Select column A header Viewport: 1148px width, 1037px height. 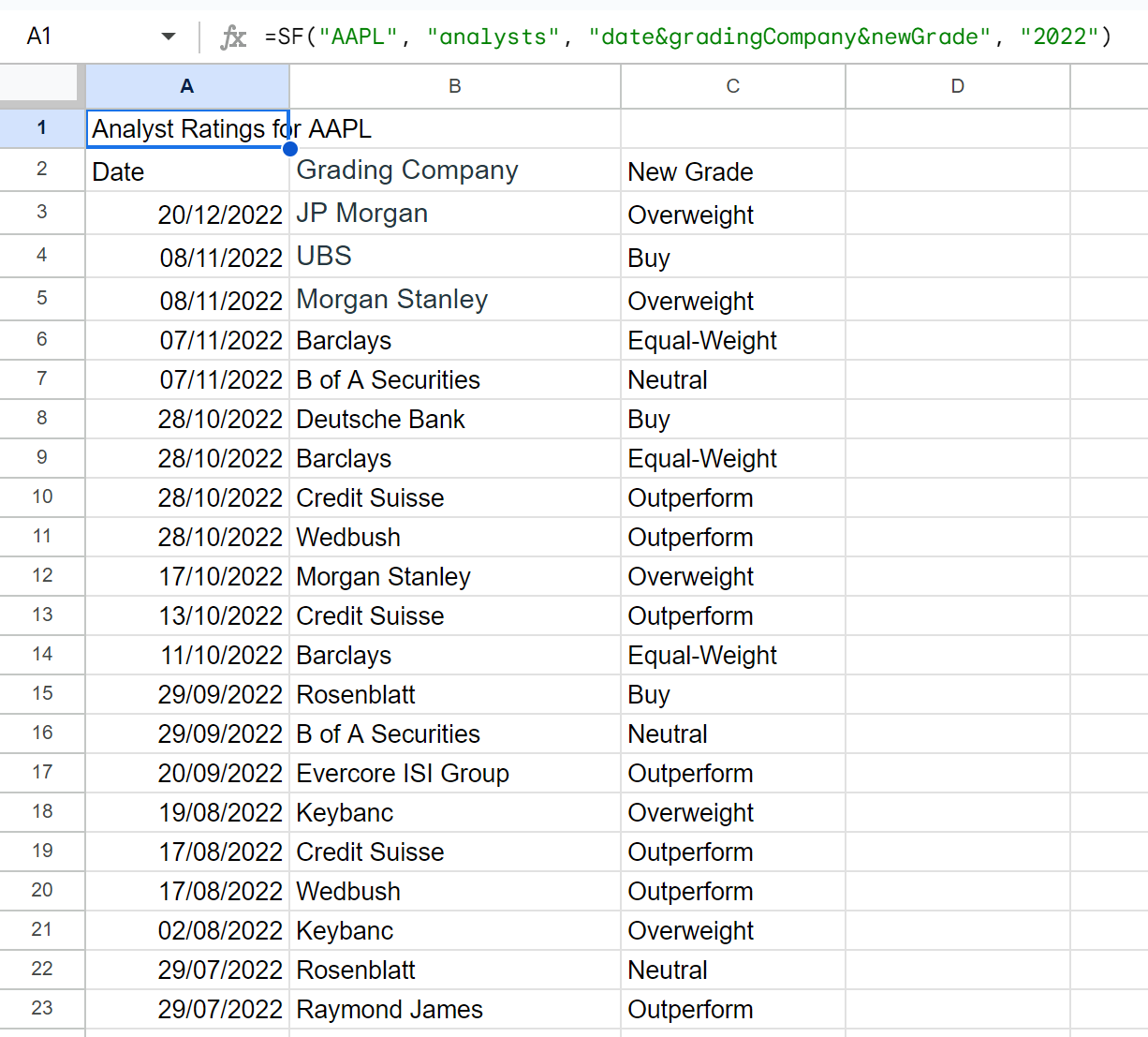coord(187,86)
